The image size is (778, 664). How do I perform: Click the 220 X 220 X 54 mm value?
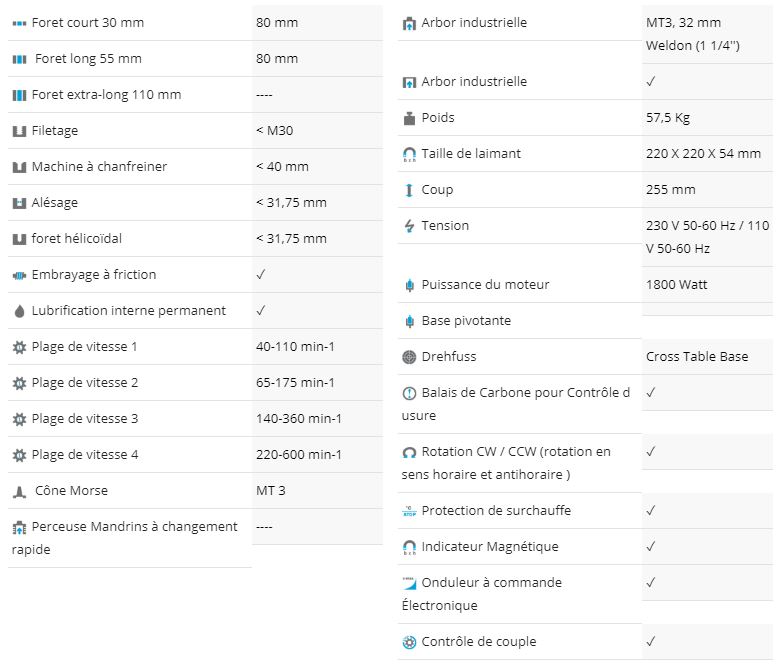click(703, 154)
